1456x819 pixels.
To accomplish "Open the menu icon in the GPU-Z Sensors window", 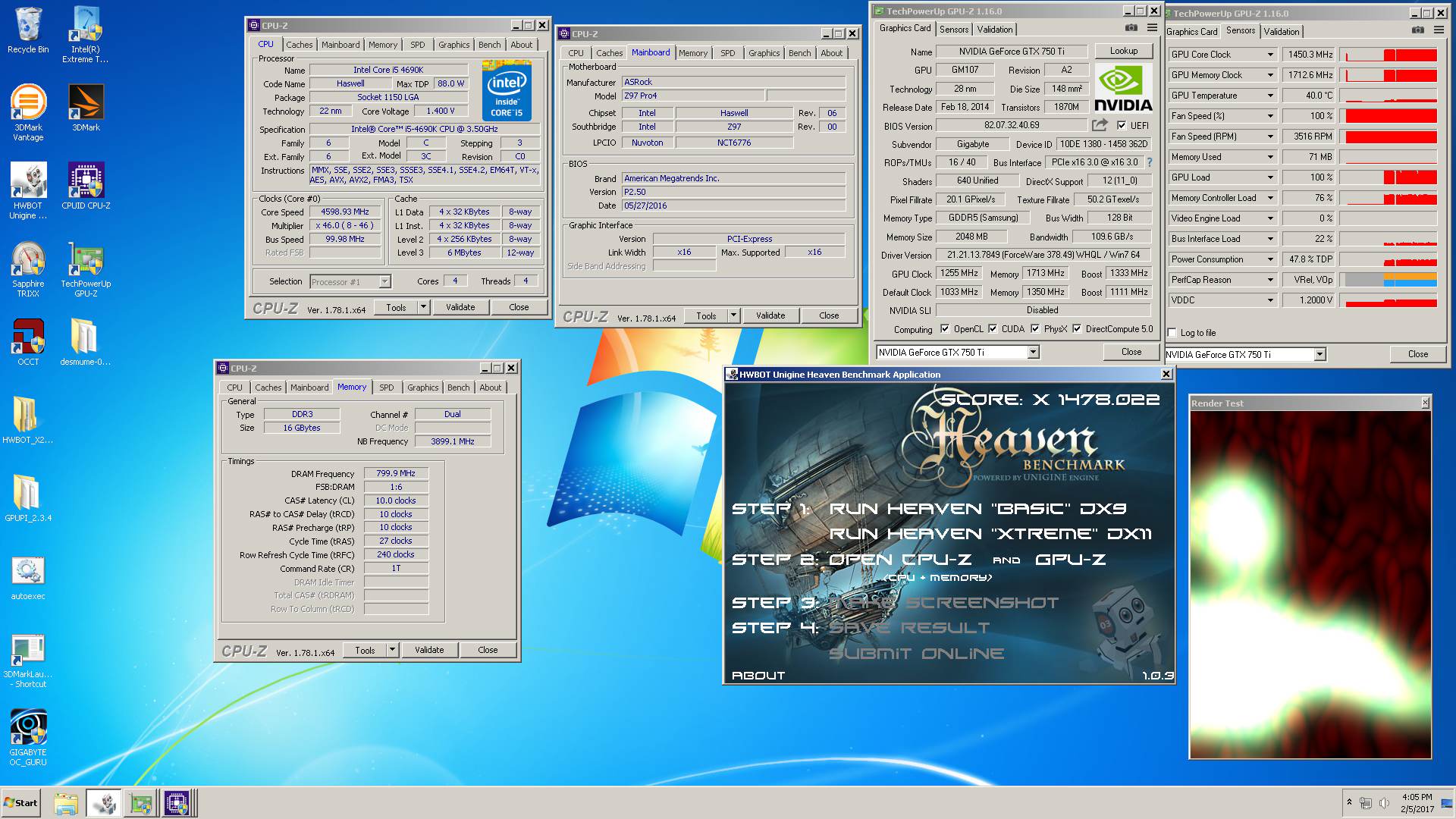I will (x=1439, y=30).
